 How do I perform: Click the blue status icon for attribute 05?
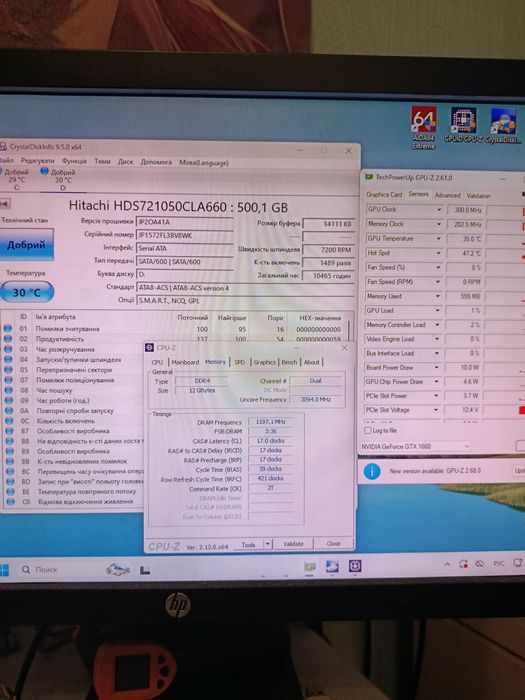click(8, 370)
